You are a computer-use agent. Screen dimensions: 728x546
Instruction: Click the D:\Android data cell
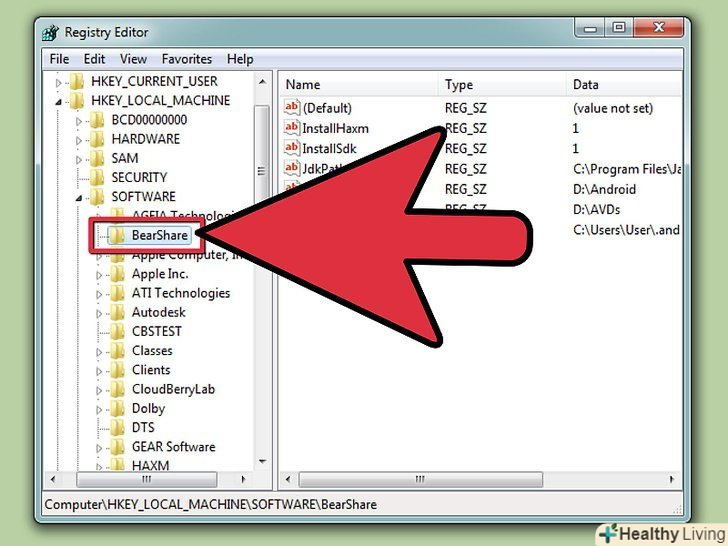[x=604, y=189]
